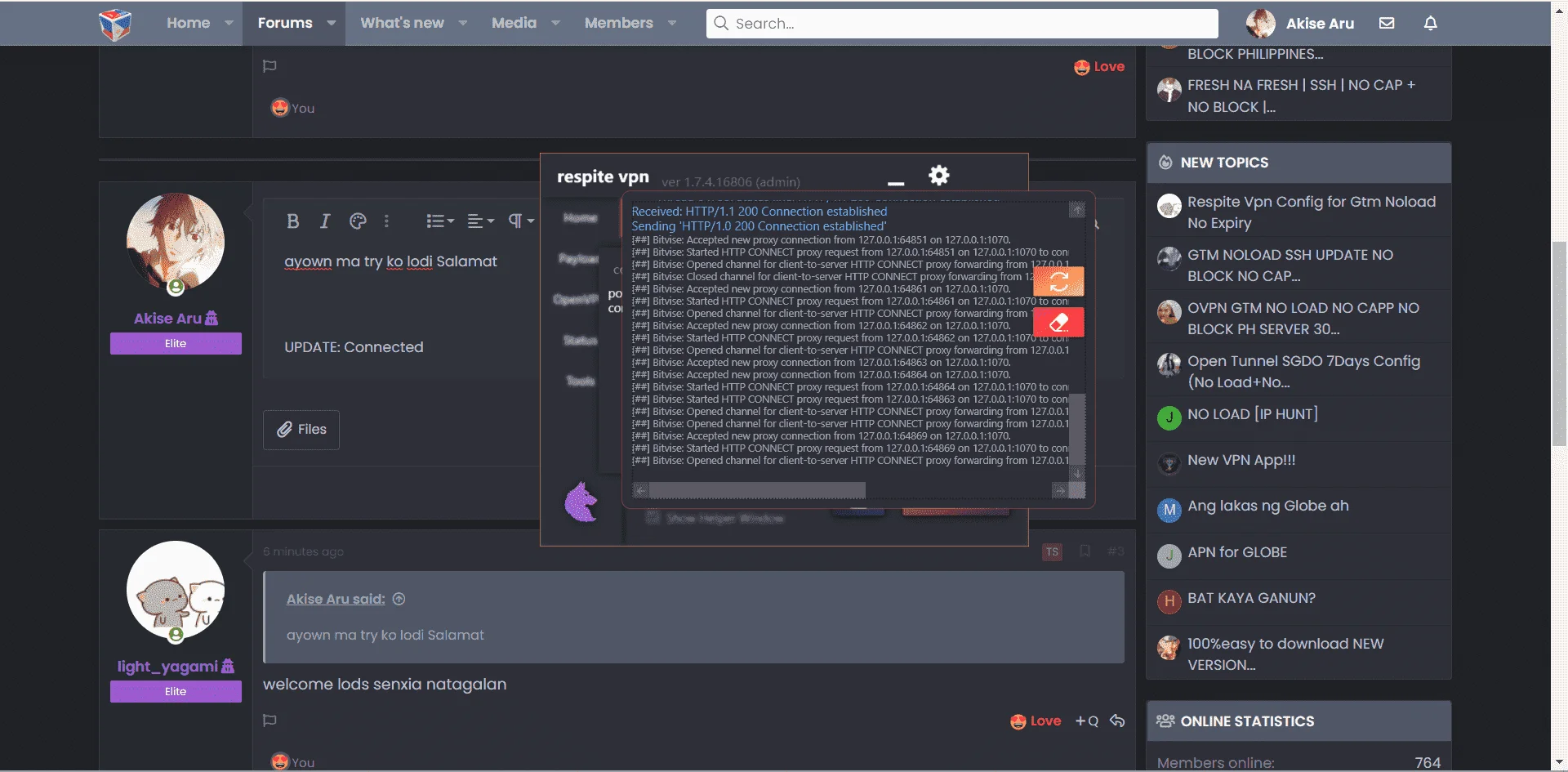The width and height of the screenshot is (1568, 772).
Task: Click the search magnifier icon
Action: click(721, 23)
